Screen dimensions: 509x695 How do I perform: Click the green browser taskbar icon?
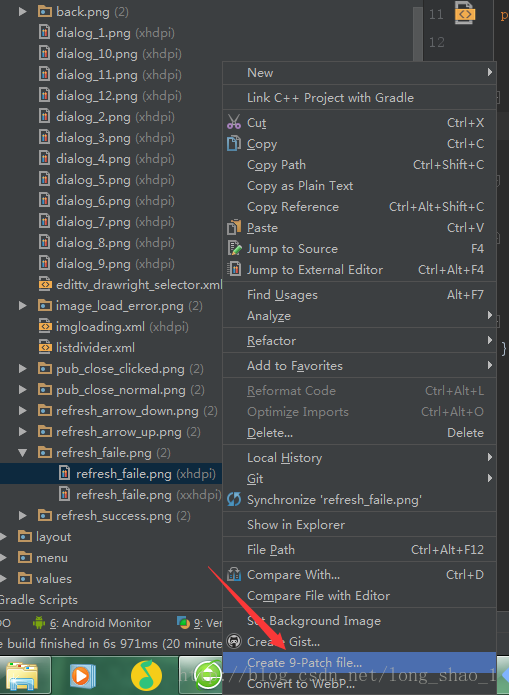[x=208, y=676]
